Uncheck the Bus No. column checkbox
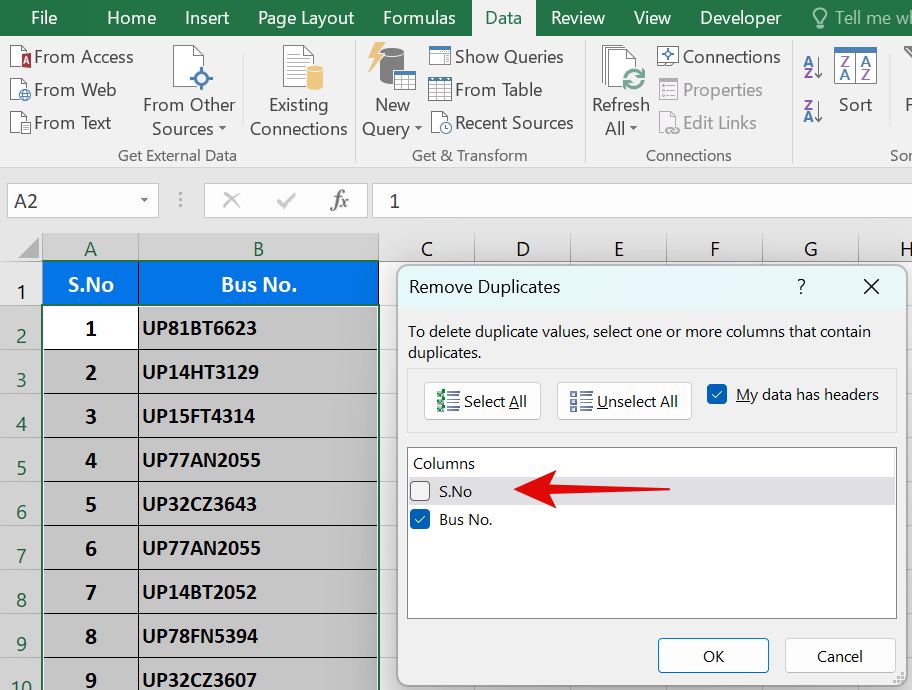Viewport: 912px width, 690px height. click(420, 519)
